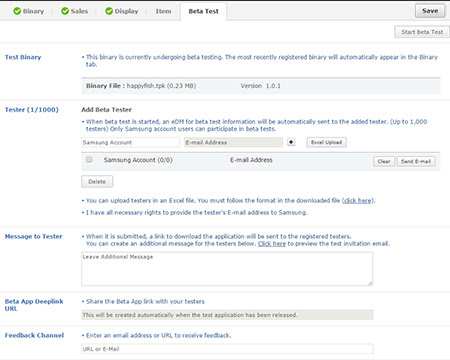450x360 pixels.
Task: Click the 'Feedback Channel' section label
Action: 34,335
